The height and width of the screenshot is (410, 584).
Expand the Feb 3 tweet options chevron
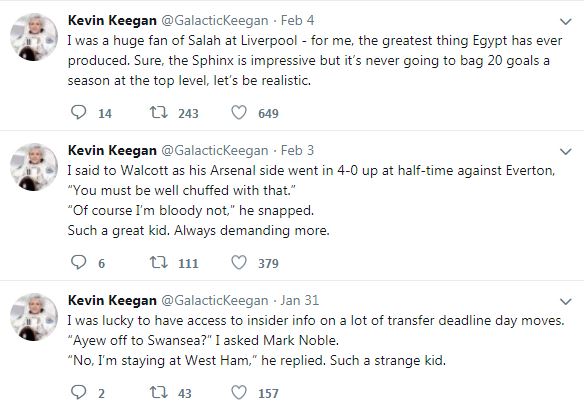click(x=565, y=151)
